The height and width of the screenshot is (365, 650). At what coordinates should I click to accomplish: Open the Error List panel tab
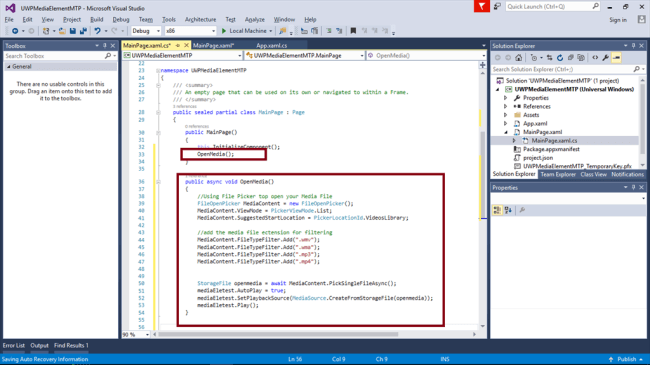tap(14, 346)
